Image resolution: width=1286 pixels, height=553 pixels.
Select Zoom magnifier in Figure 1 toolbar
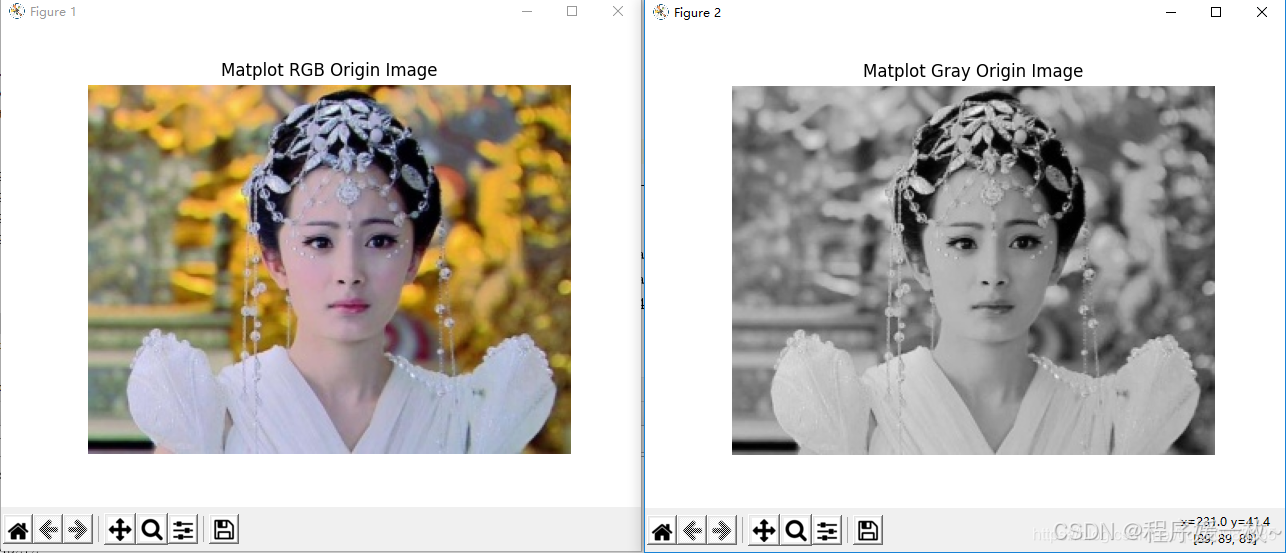tap(152, 530)
